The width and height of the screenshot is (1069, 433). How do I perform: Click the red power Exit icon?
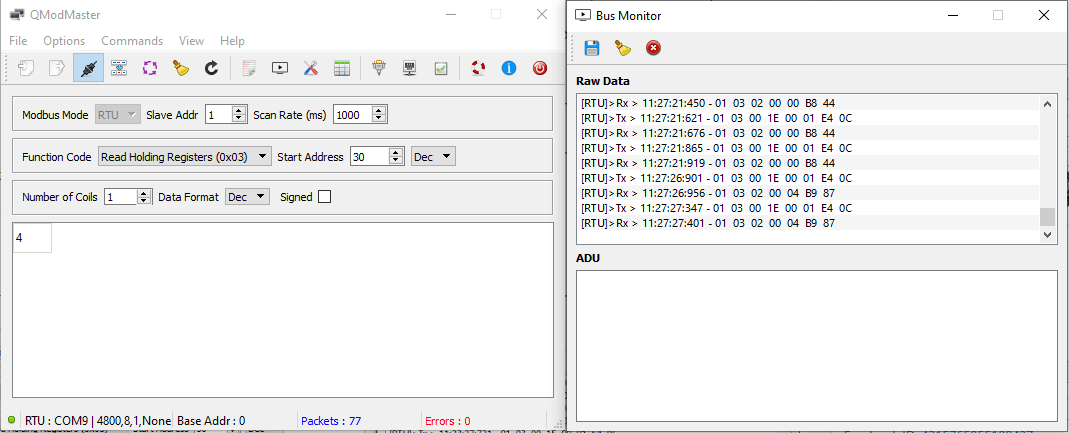(540, 68)
